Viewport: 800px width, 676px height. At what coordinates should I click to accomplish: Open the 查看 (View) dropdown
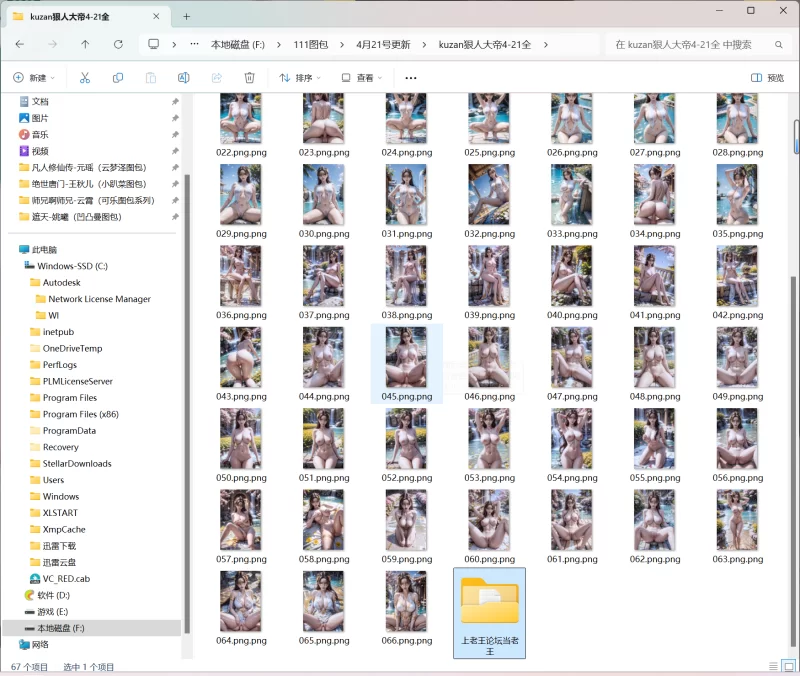coord(362,78)
